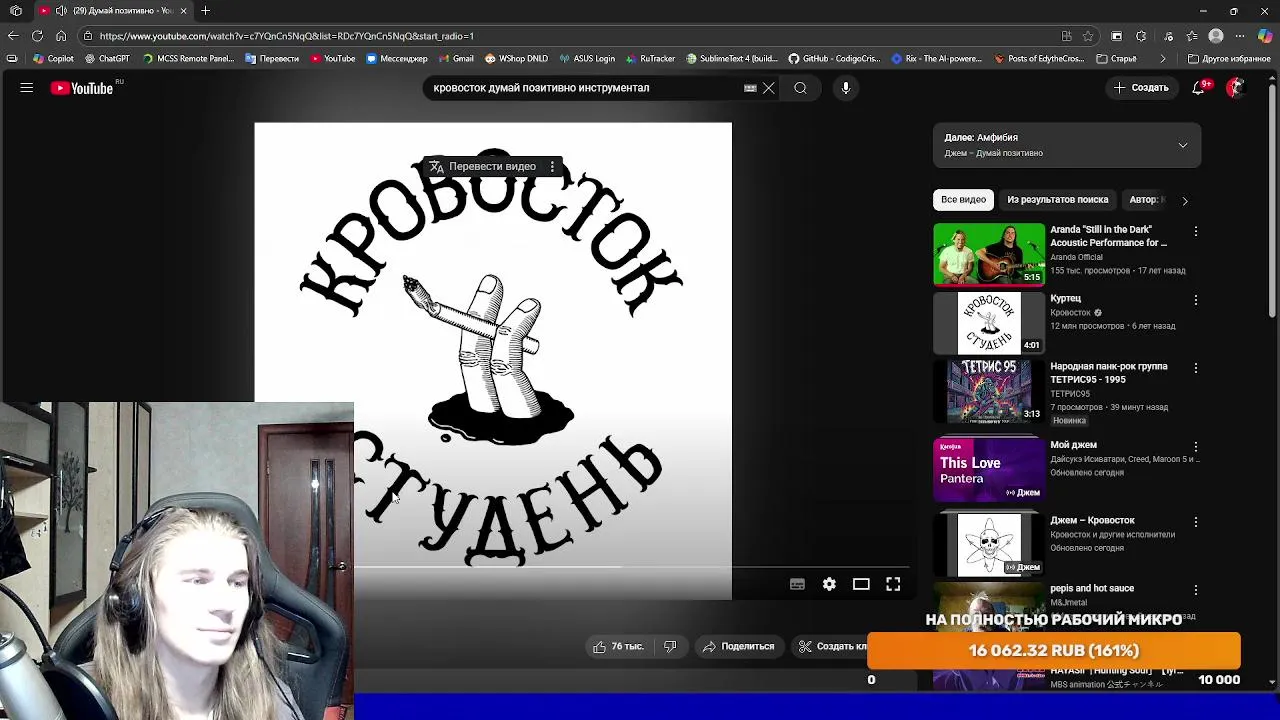Open options for the Мой джем mix
The width and height of the screenshot is (1280, 720).
(1196, 447)
